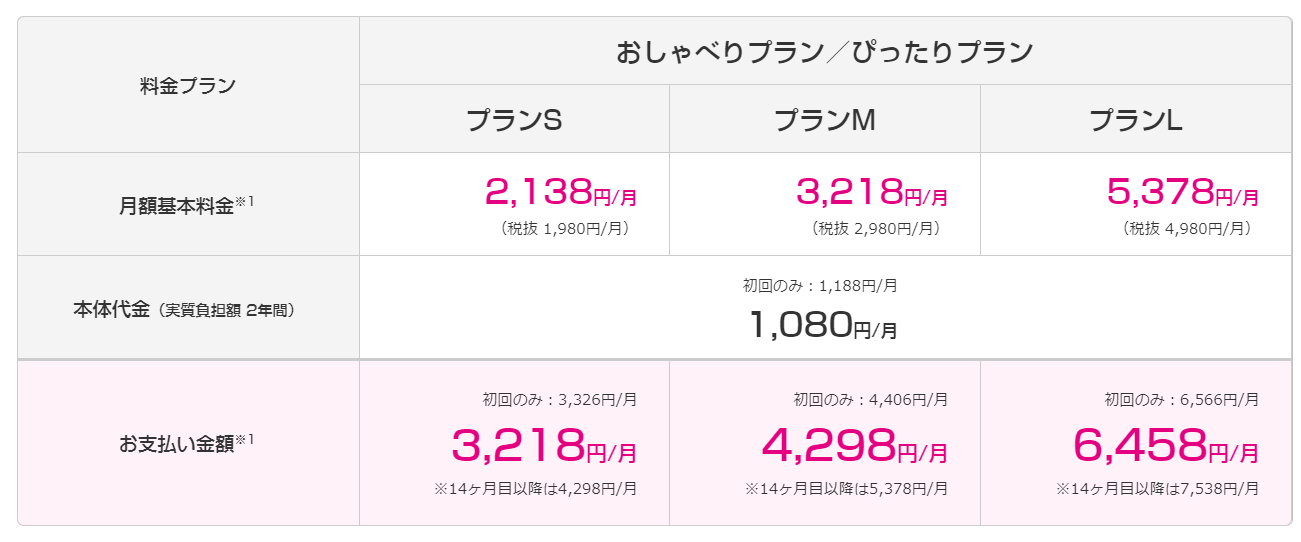Click the 初回のみ：3,326円/月 text
The height and width of the screenshot is (542, 1301).
click(560, 400)
